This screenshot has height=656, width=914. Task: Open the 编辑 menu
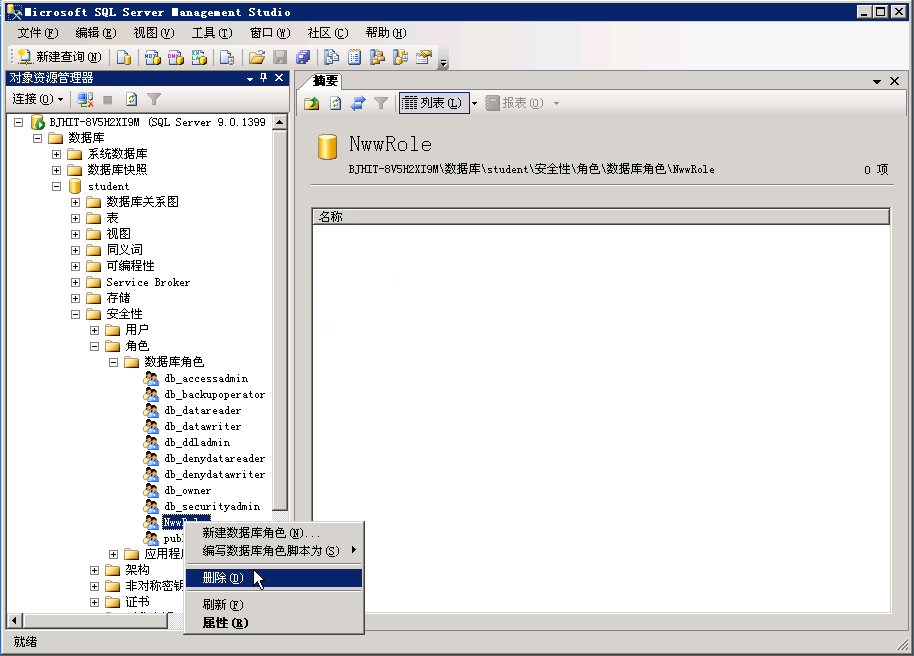point(96,33)
